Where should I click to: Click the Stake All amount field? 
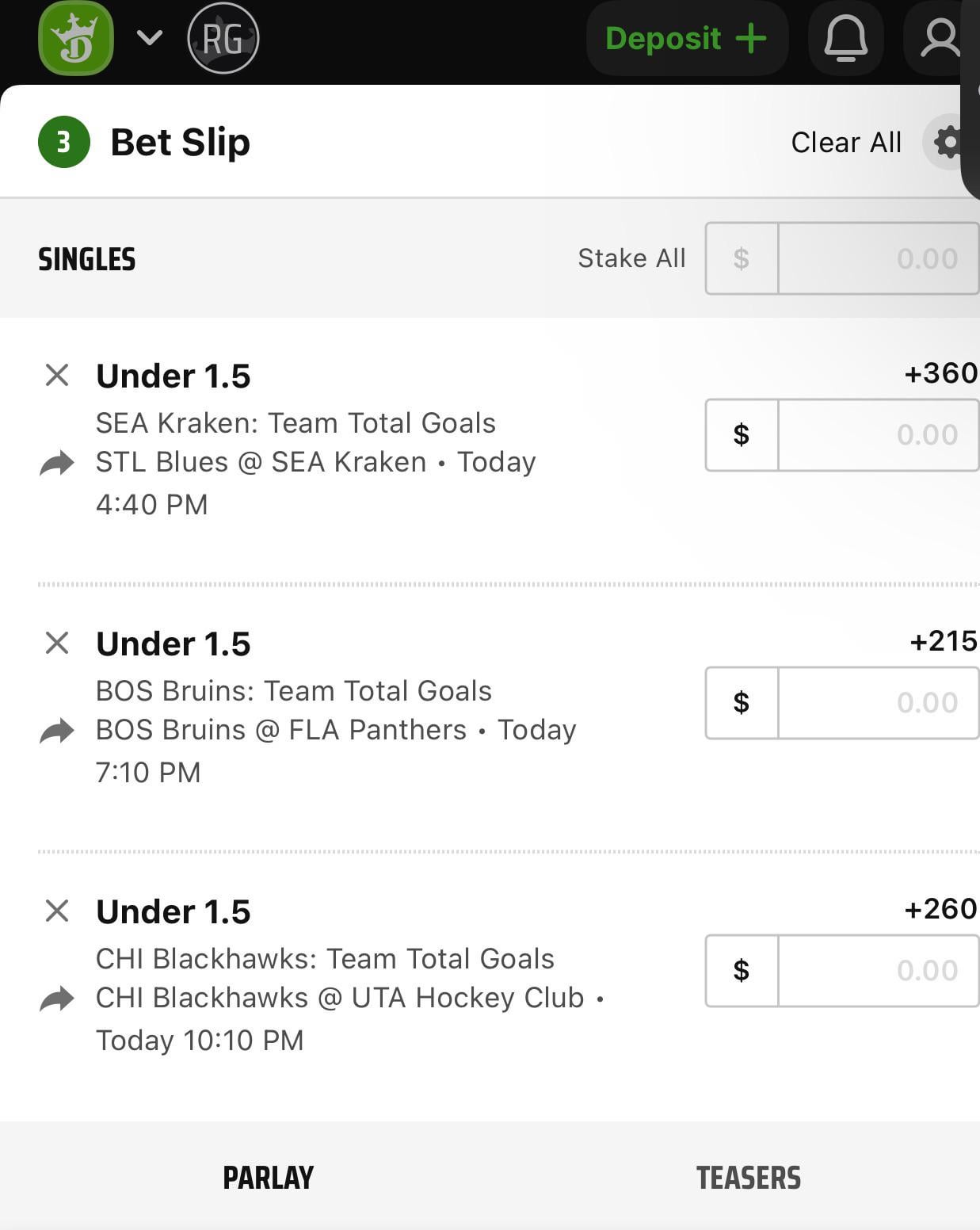click(x=877, y=258)
